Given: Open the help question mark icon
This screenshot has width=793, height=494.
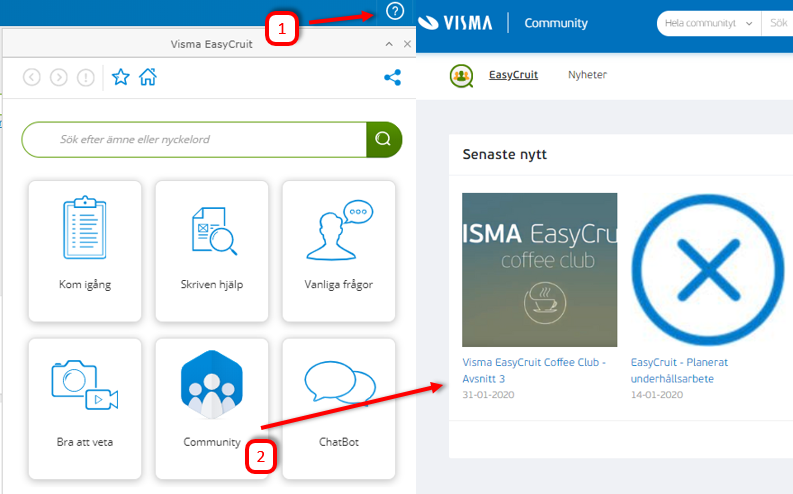Looking at the screenshot, I should point(395,11).
